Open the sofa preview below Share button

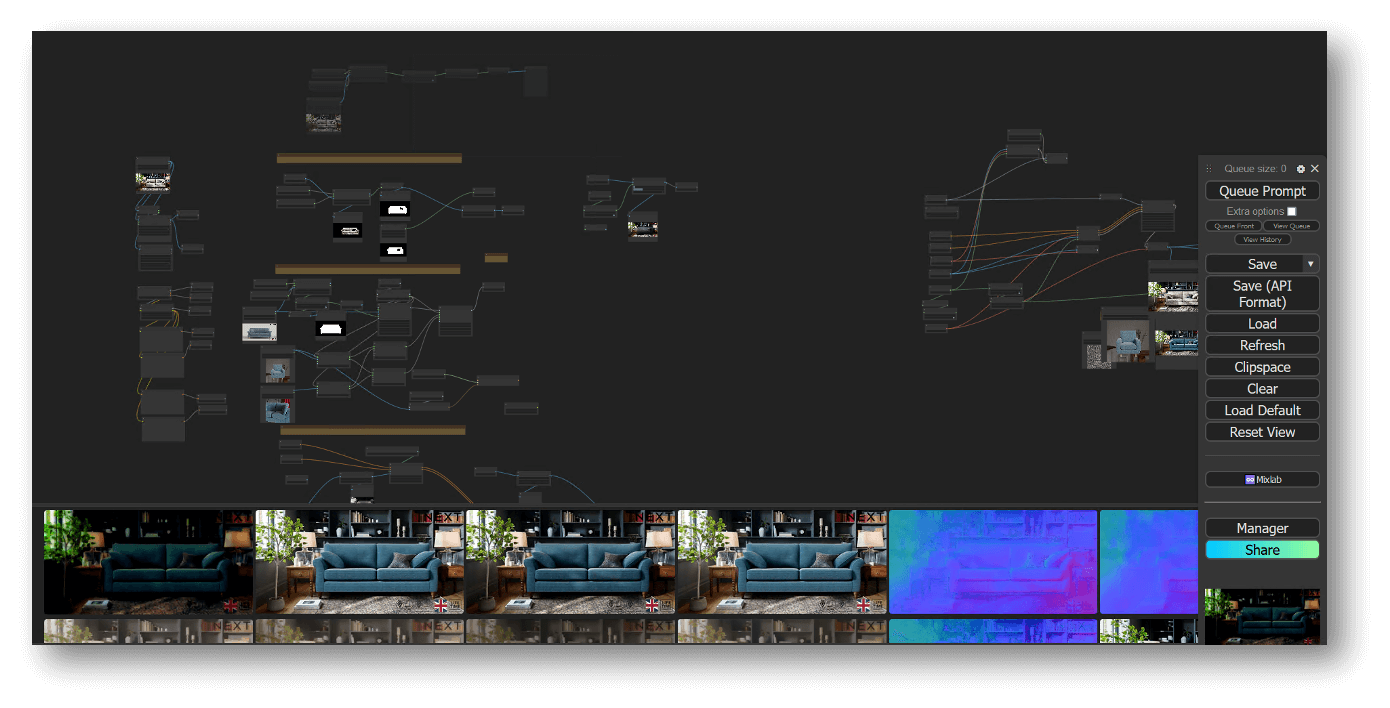[x=1262, y=616]
